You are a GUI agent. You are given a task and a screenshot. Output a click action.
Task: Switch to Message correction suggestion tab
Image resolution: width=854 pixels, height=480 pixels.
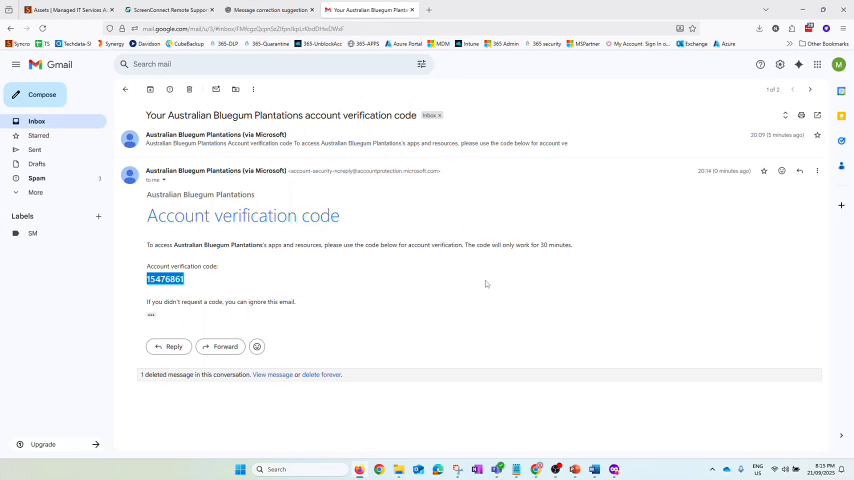pyautogui.click(x=270, y=10)
